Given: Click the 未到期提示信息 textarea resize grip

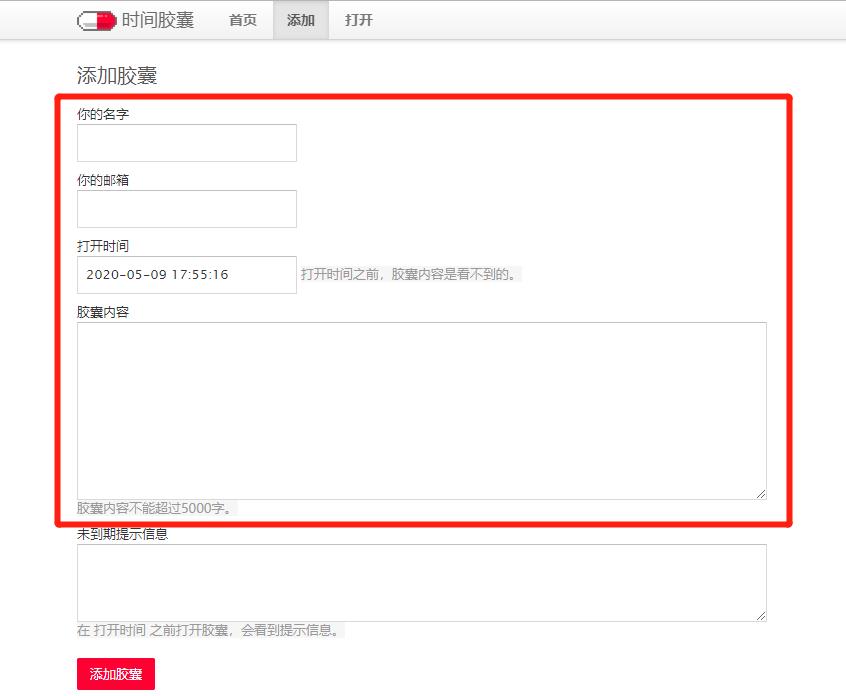Looking at the screenshot, I should click(761, 616).
